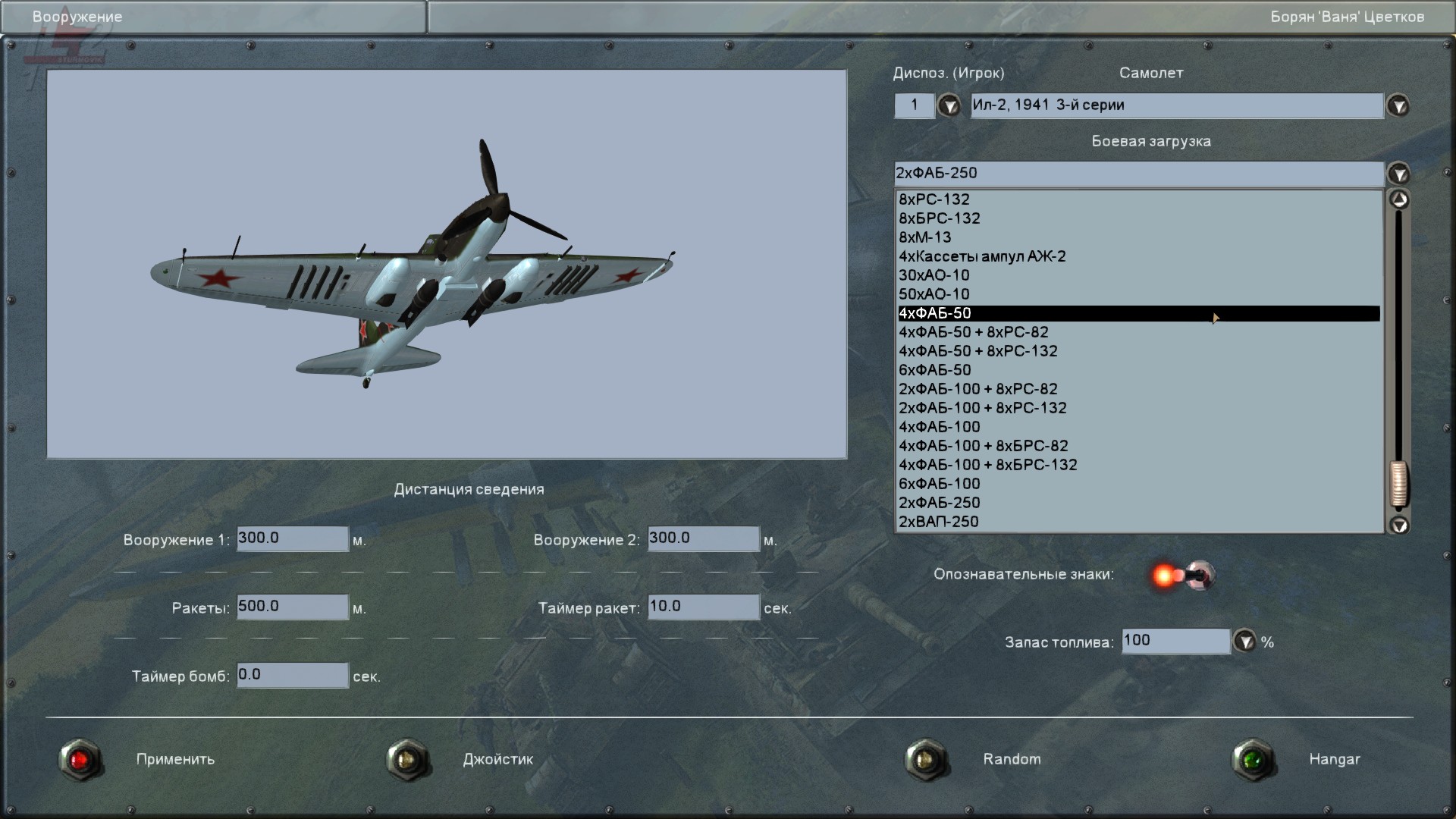
Task: Click scroll-down arrow of loadout list
Action: tap(1398, 525)
